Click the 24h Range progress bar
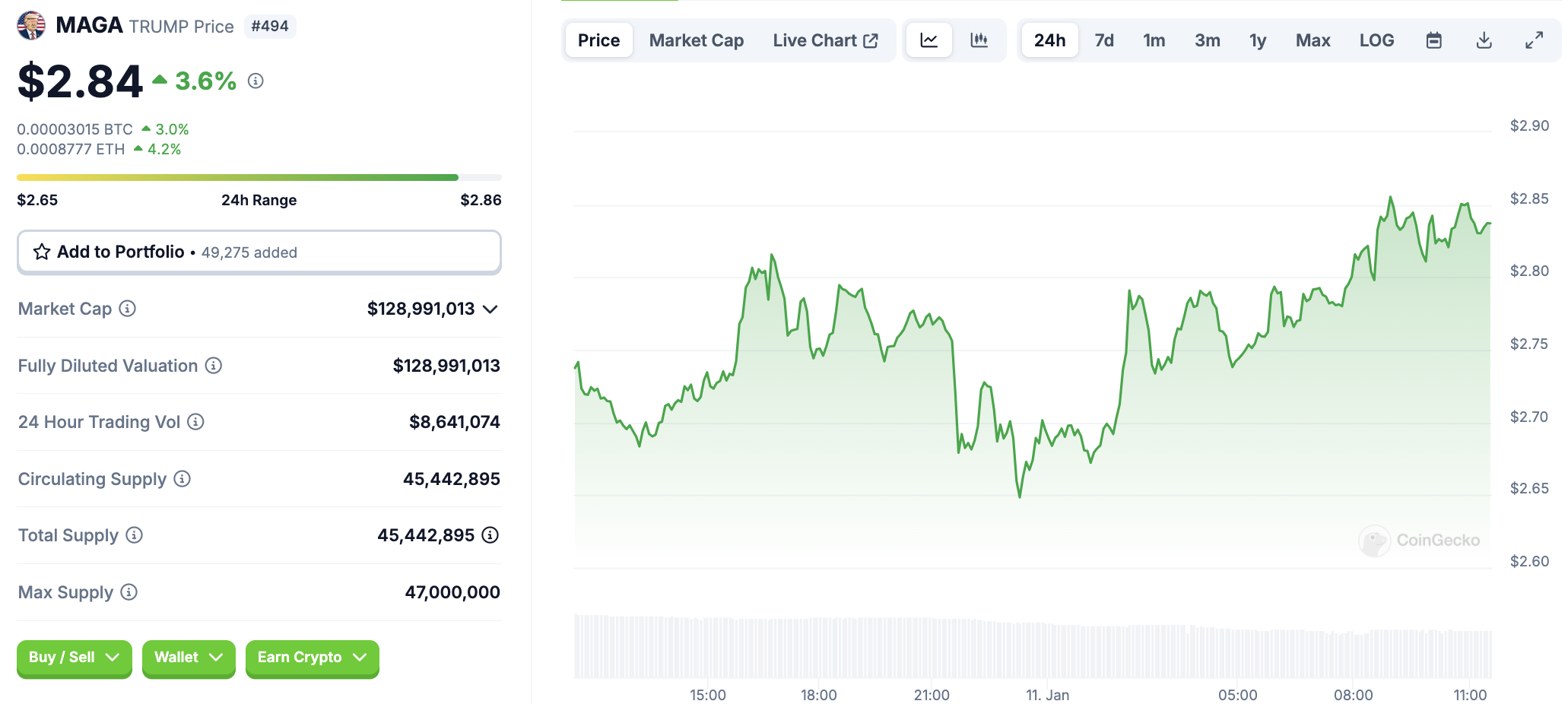 pos(259,178)
